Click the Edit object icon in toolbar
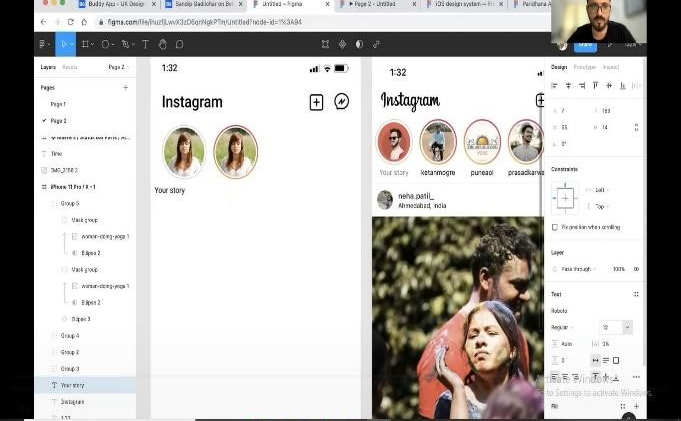Screen dimensions: 681x421 coord(325,44)
